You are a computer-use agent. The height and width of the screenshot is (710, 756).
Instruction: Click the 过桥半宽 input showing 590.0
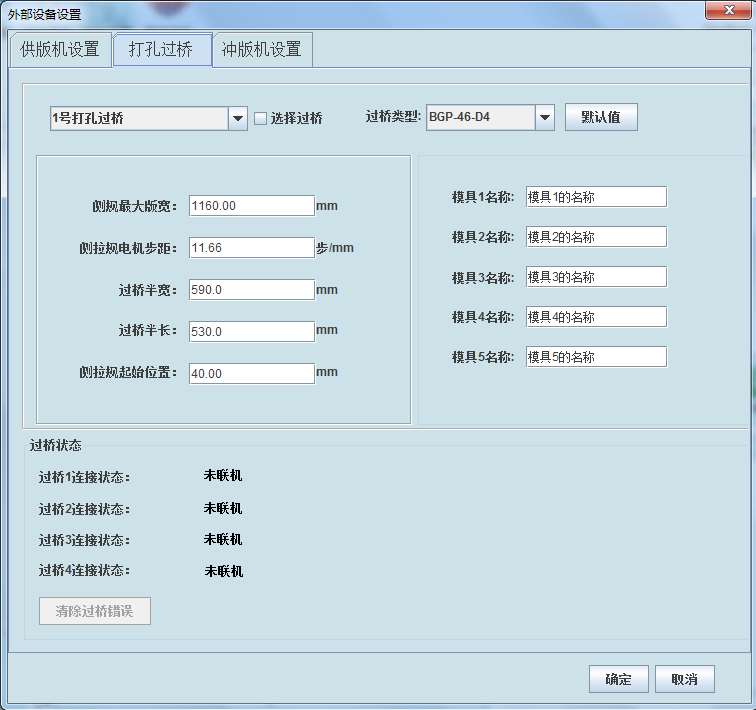point(251,290)
